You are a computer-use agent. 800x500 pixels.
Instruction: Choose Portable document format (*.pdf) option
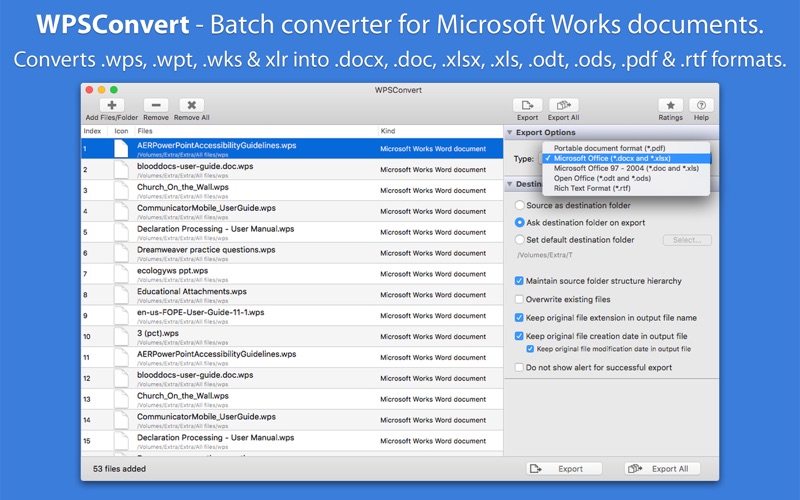(626, 148)
